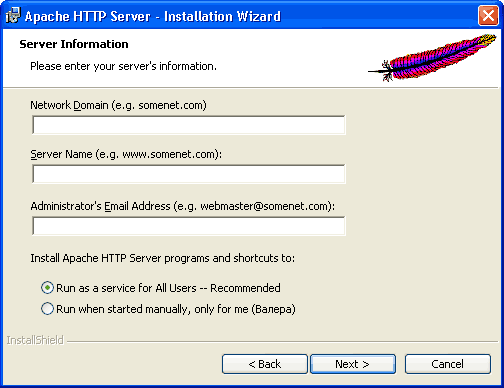
Task: Go back with the < Back button
Action: [265, 364]
